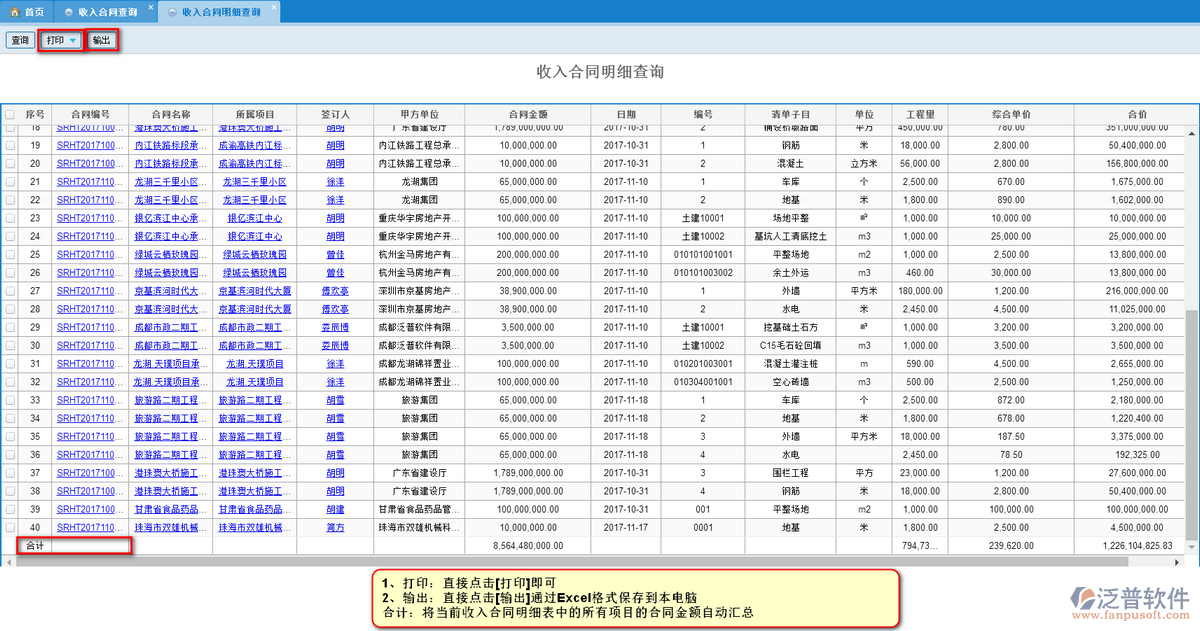This screenshot has height=631, width=1200.
Task: Toggle the select-all checkbox in table header
Action: pyautogui.click(x=10, y=115)
